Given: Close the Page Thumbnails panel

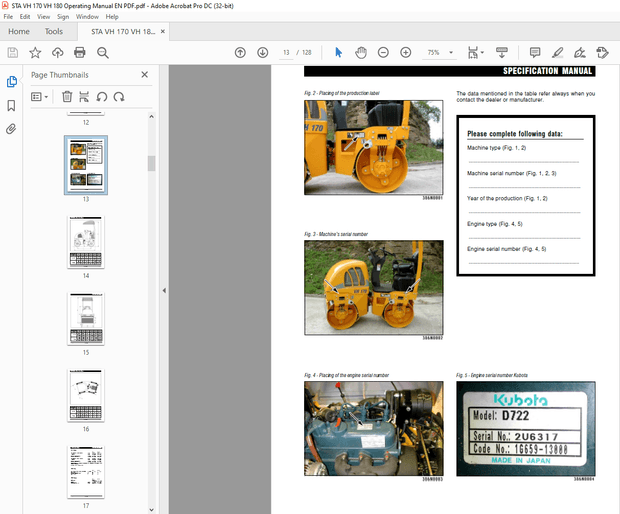Looking at the screenshot, I should point(144,74).
